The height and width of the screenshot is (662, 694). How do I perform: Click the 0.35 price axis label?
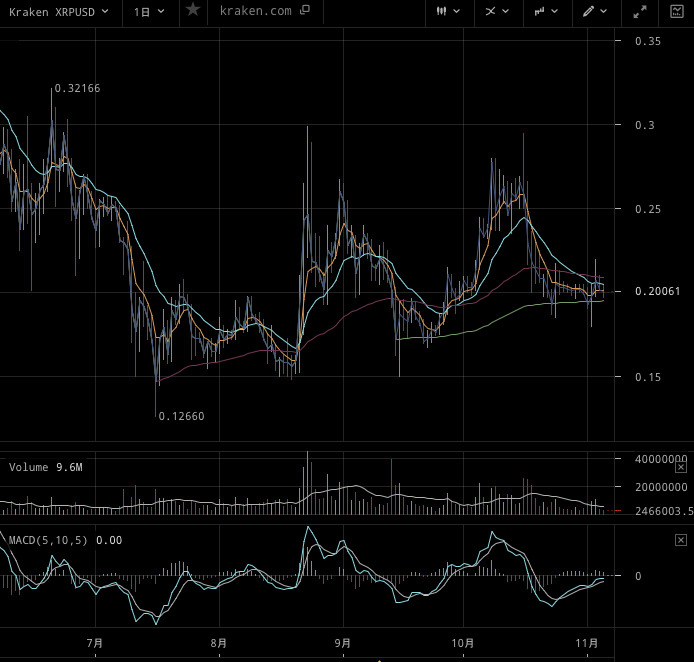[x=648, y=41]
